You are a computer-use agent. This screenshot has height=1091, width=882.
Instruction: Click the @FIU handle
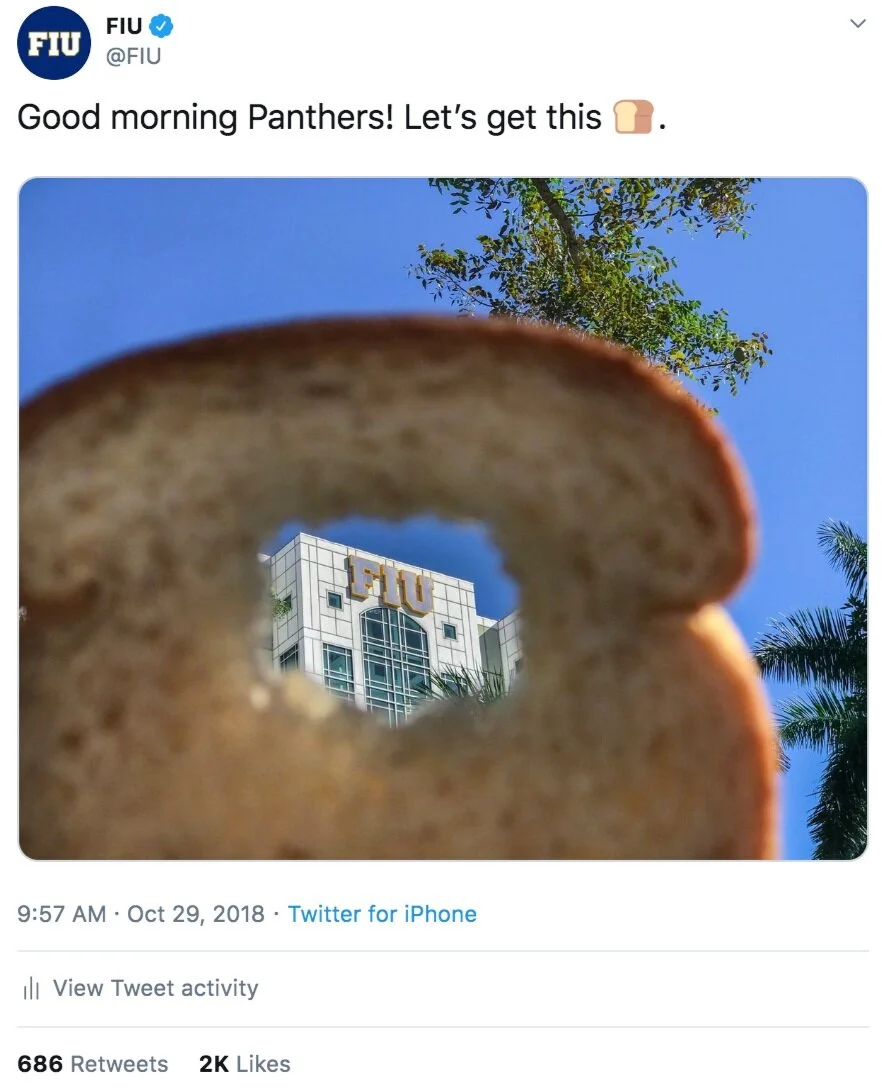pyautogui.click(x=133, y=56)
